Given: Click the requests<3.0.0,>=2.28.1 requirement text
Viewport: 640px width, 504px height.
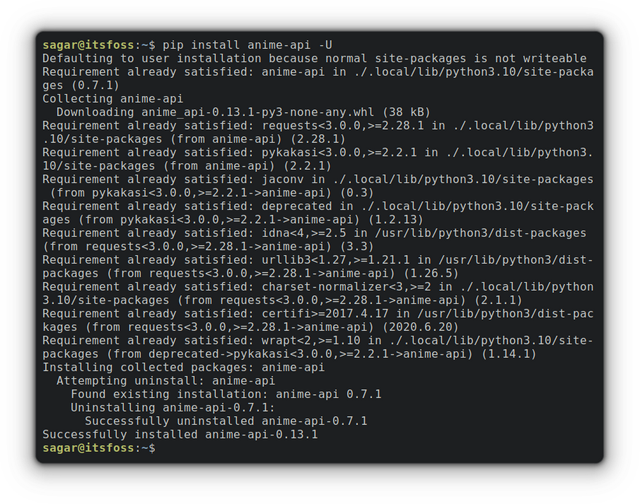Looking at the screenshot, I should (x=343, y=126).
